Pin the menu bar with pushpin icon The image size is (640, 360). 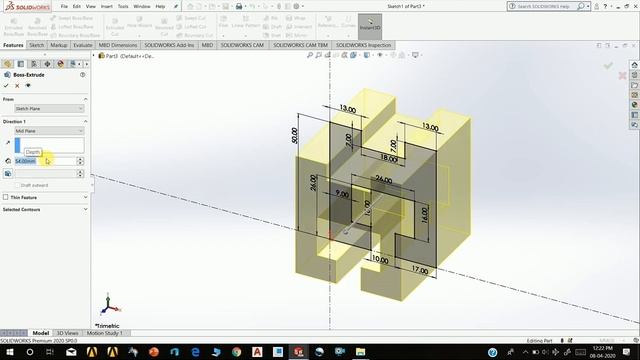tap(176, 7)
